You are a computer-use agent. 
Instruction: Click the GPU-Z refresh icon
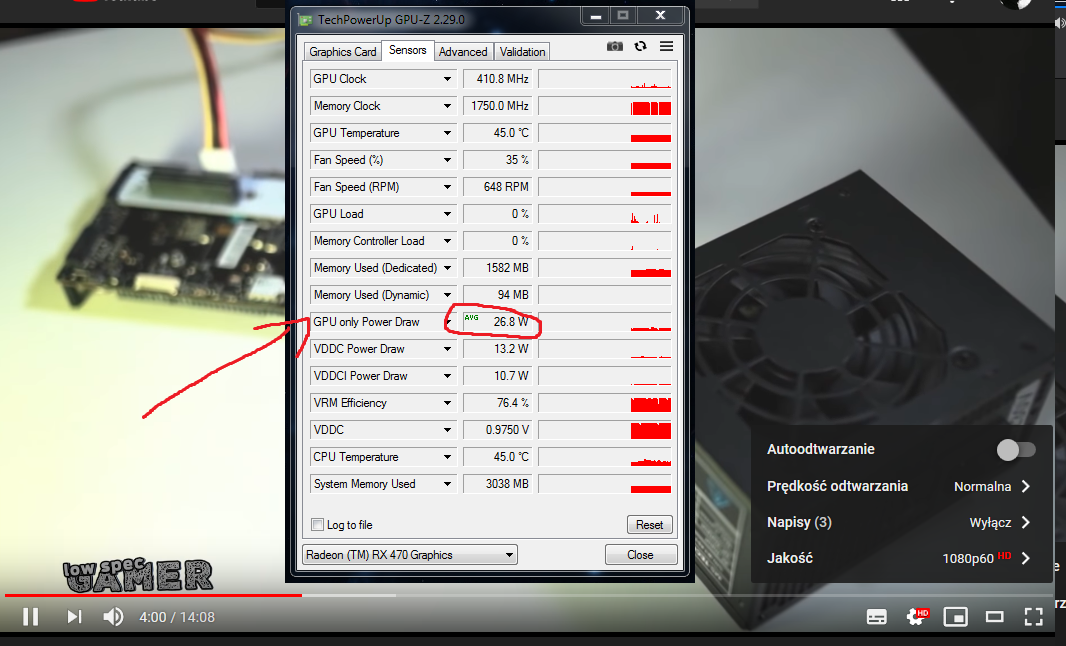pyautogui.click(x=640, y=46)
